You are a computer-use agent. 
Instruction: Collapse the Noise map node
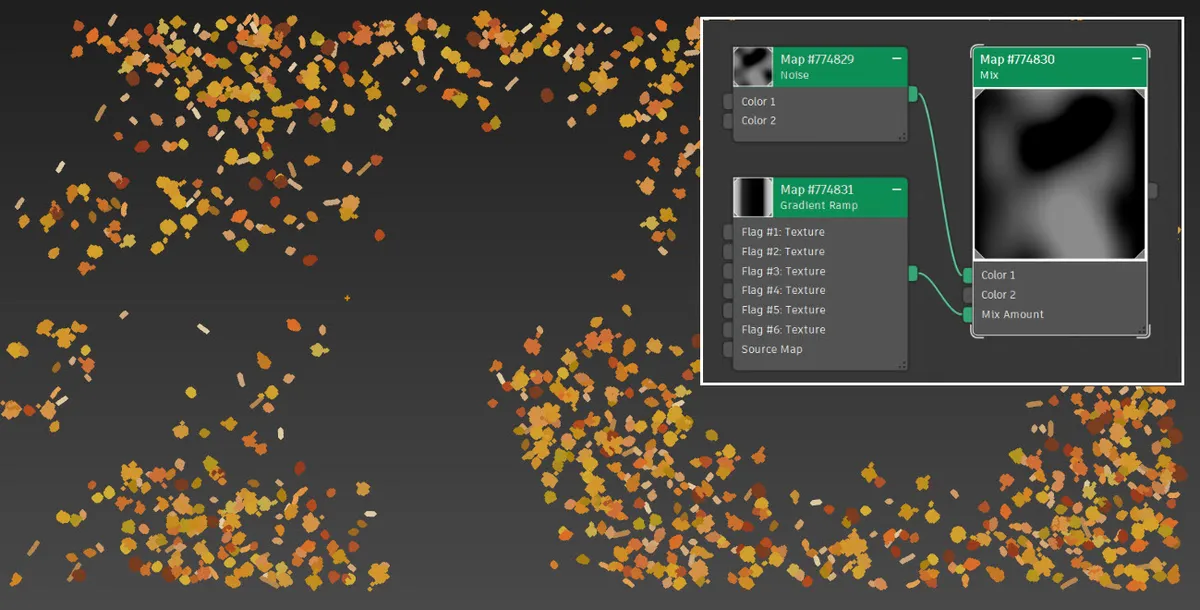tap(896, 59)
